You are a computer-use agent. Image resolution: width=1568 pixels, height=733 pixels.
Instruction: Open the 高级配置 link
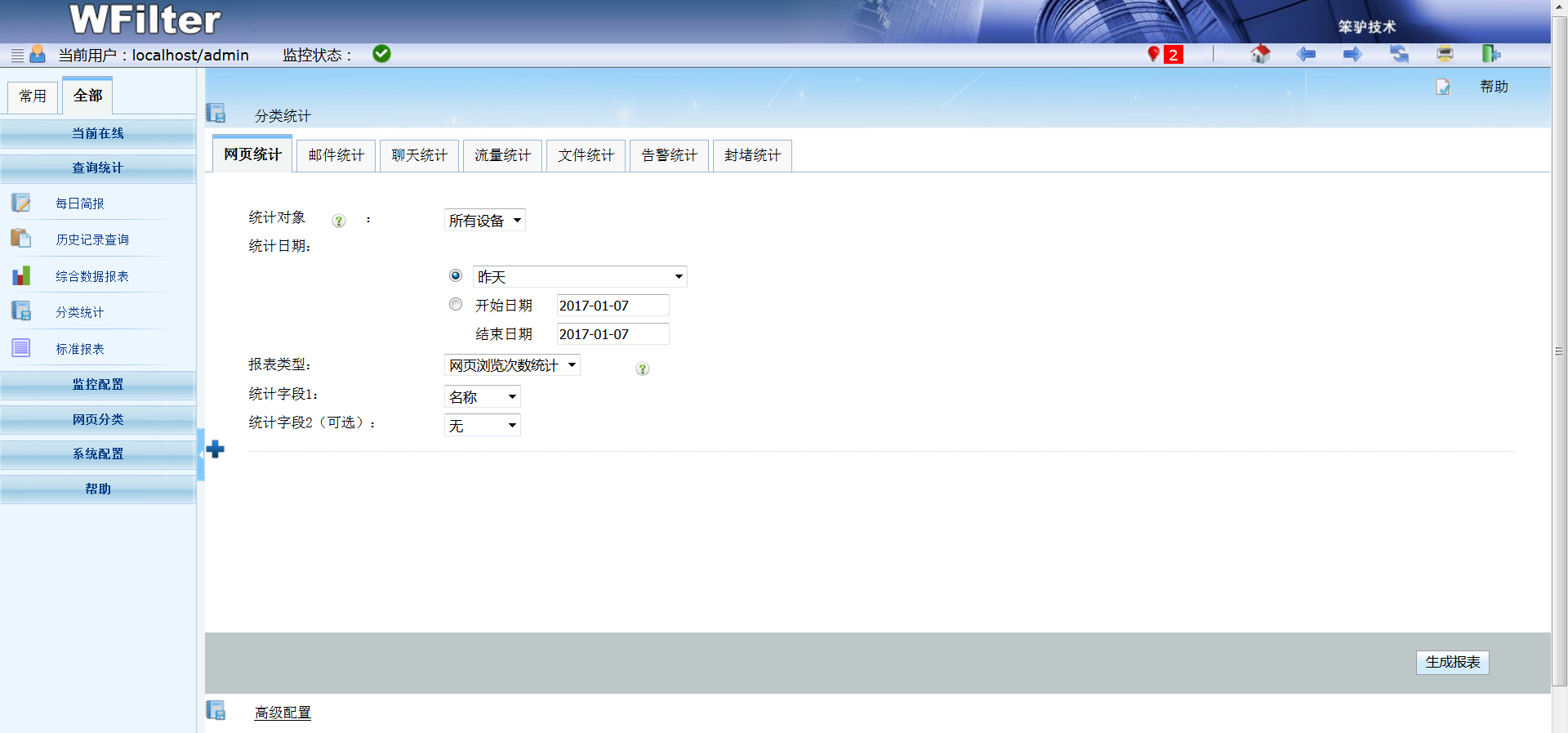(283, 713)
